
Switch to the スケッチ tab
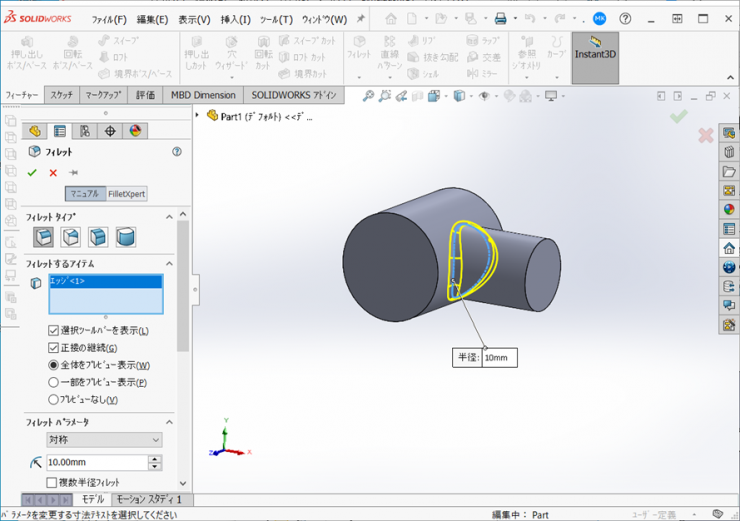[x=61, y=95]
